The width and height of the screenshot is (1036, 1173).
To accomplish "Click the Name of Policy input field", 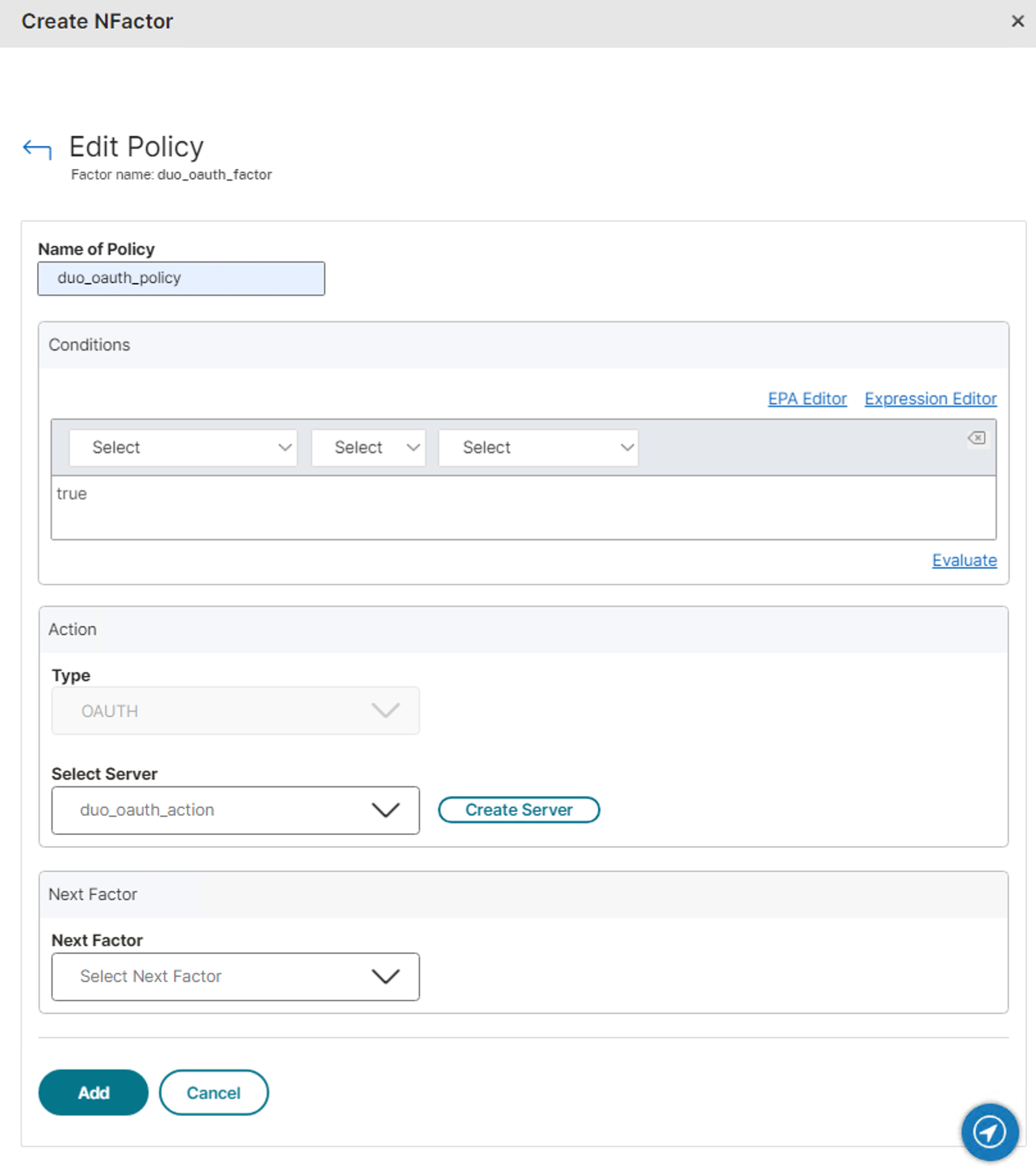I will [181, 279].
